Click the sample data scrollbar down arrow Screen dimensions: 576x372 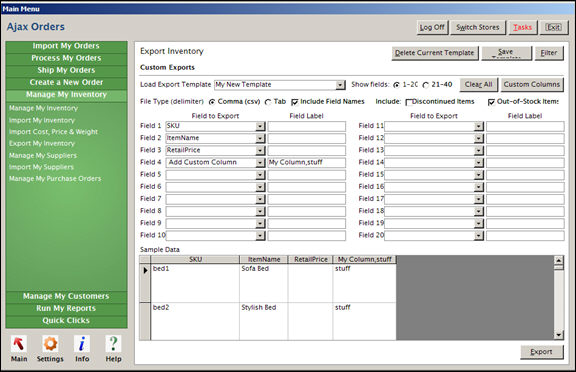click(x=559, y=335)
